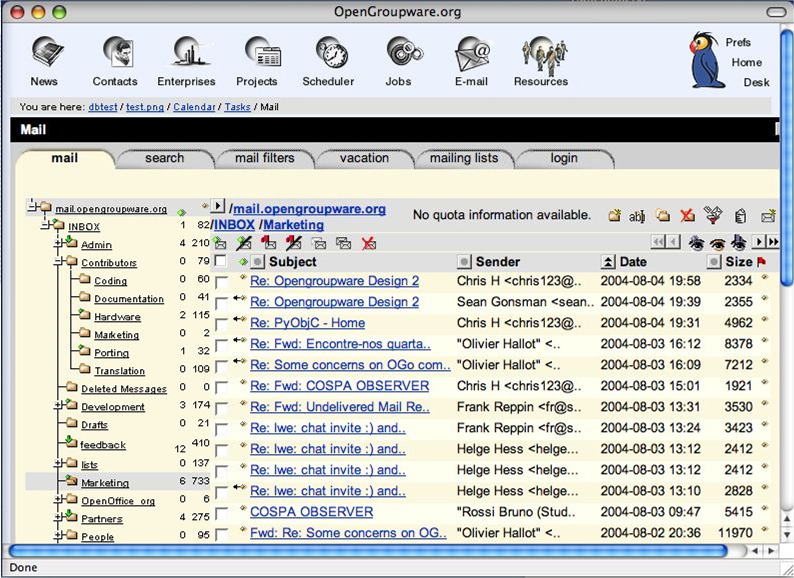Select checkbox for 'COSPA OBSERVER' message
This screenshot has height=578, width=794.
221,513
